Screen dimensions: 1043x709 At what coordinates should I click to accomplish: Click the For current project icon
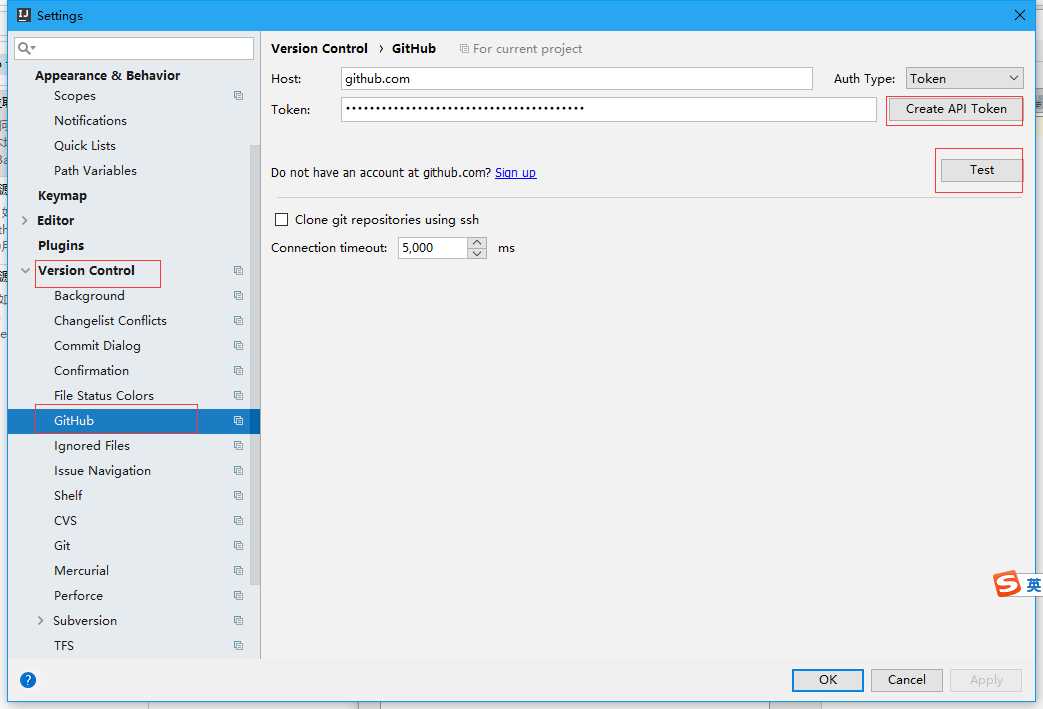[x=464, y=49]
